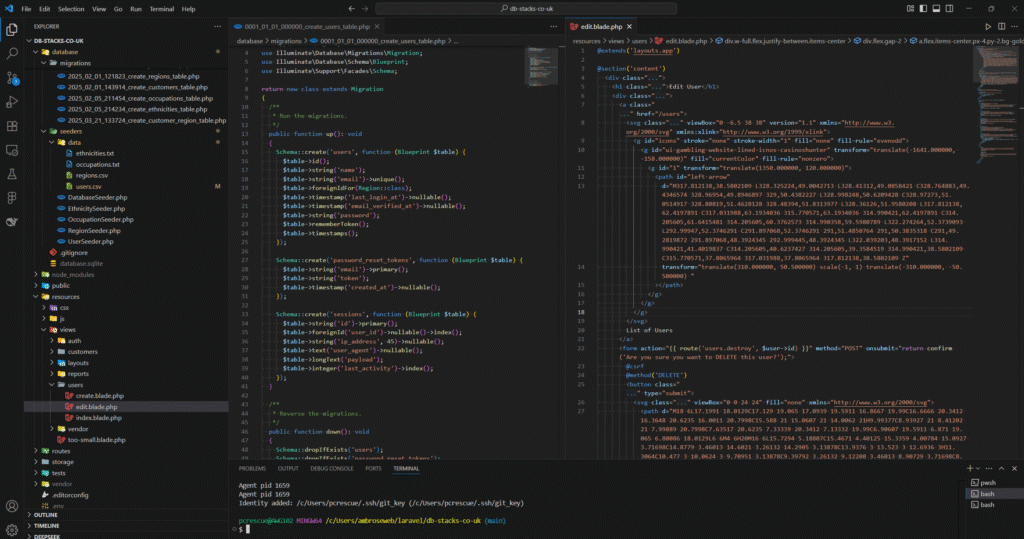The width and height of the screenshot is (1024, 539).
Task: Open the Run and Debug view
Action: tap(12, 102)
